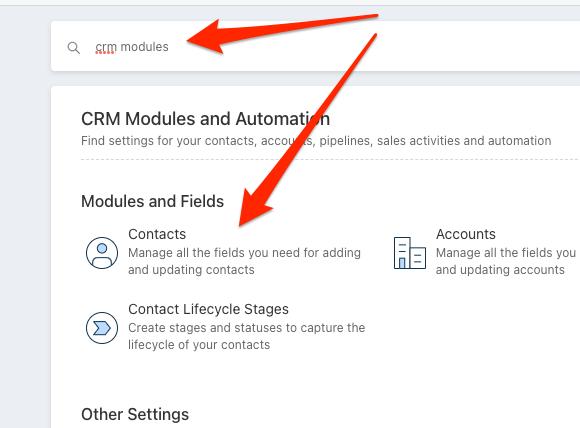580x428 pixels.
Task: Click the "Other Settings" section heading
Action: coord(135,414)
